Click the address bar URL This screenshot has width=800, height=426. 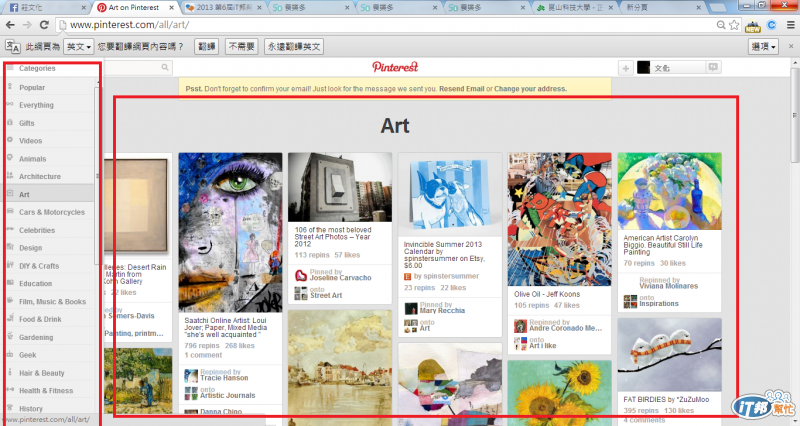(x=130, y=25)
